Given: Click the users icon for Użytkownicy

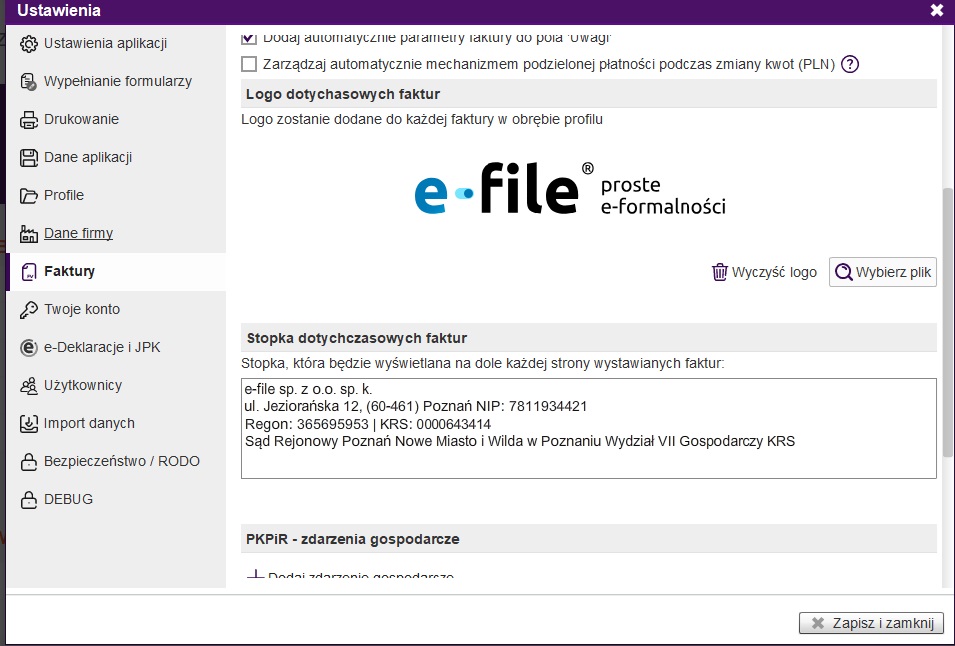Looking at the screenshot, I should [x=28, y=385].
